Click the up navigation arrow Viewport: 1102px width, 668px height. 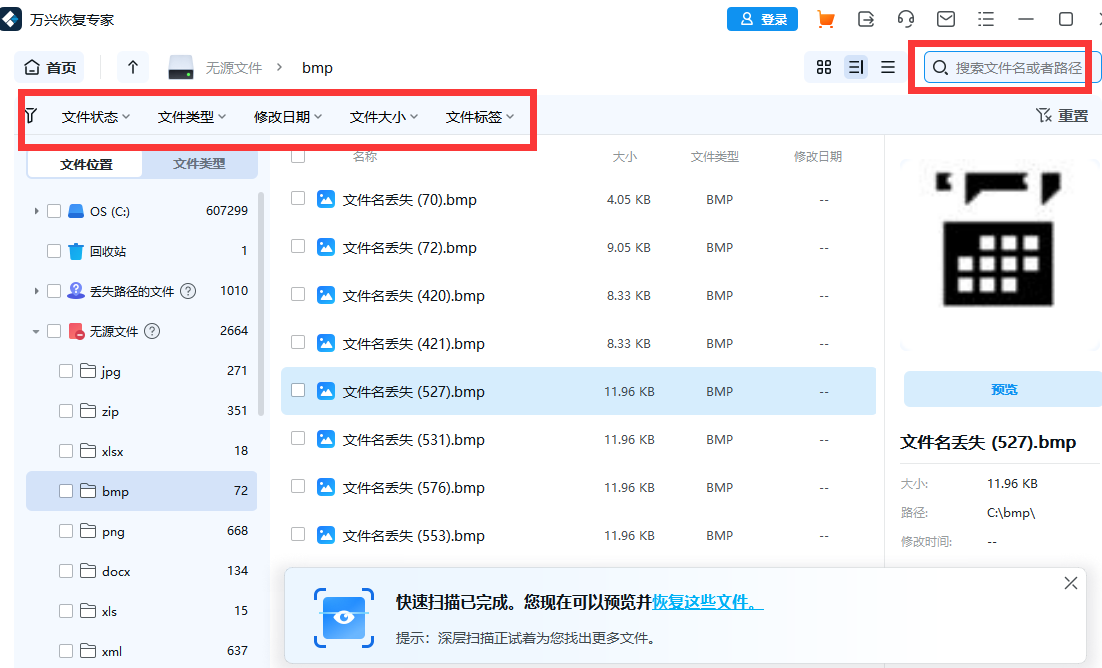[133, 67]
